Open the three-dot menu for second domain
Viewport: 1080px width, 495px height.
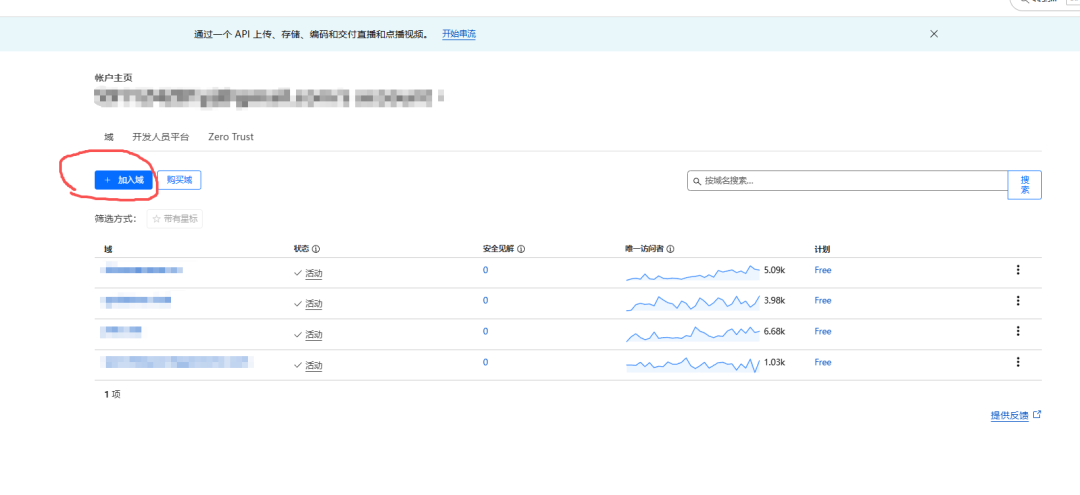tap(1018, 301)
